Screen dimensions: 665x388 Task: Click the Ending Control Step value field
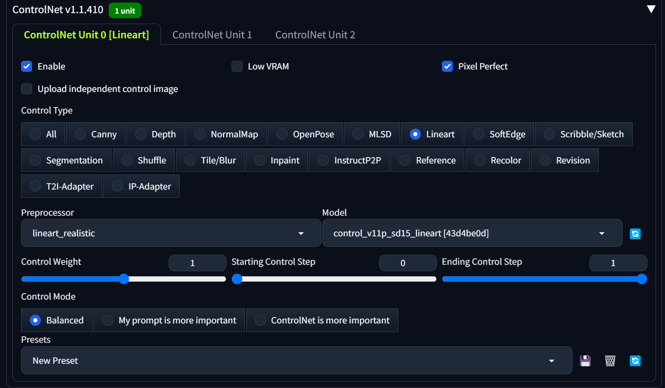pos(618,263)
